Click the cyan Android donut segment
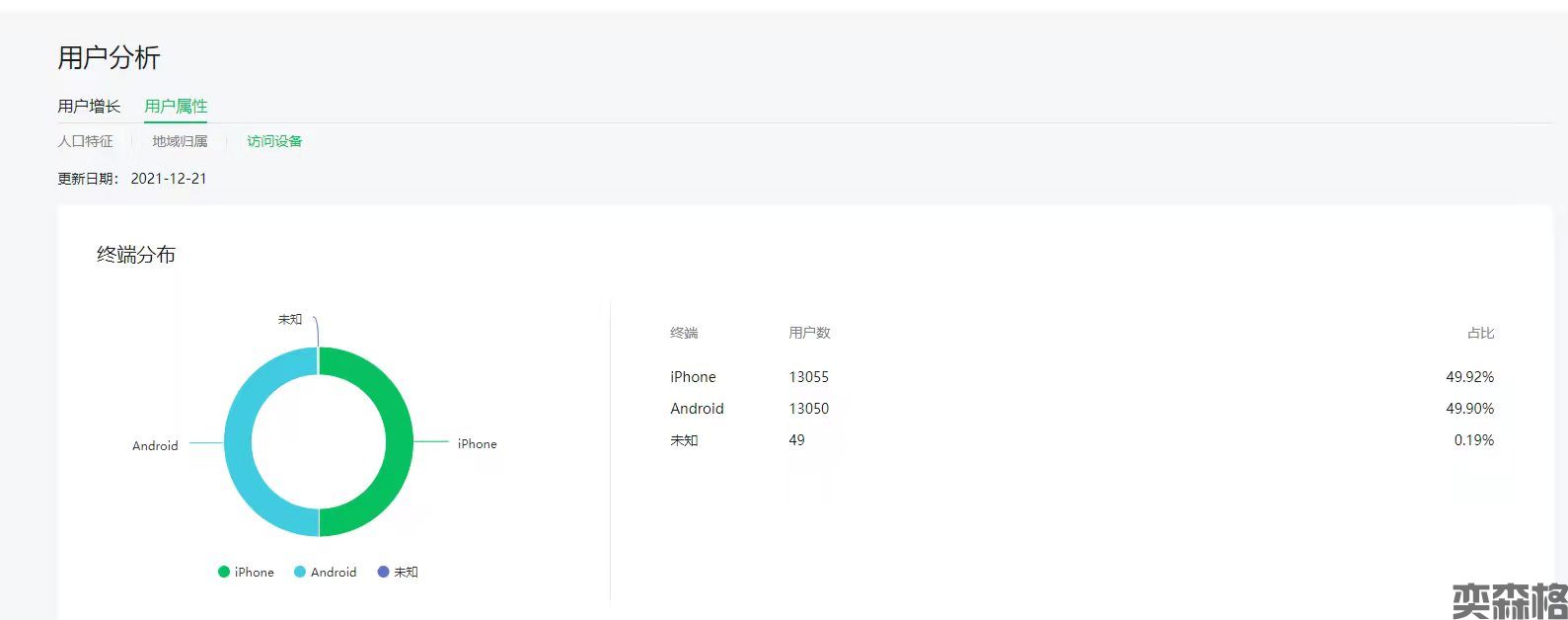 click(238, 441)
